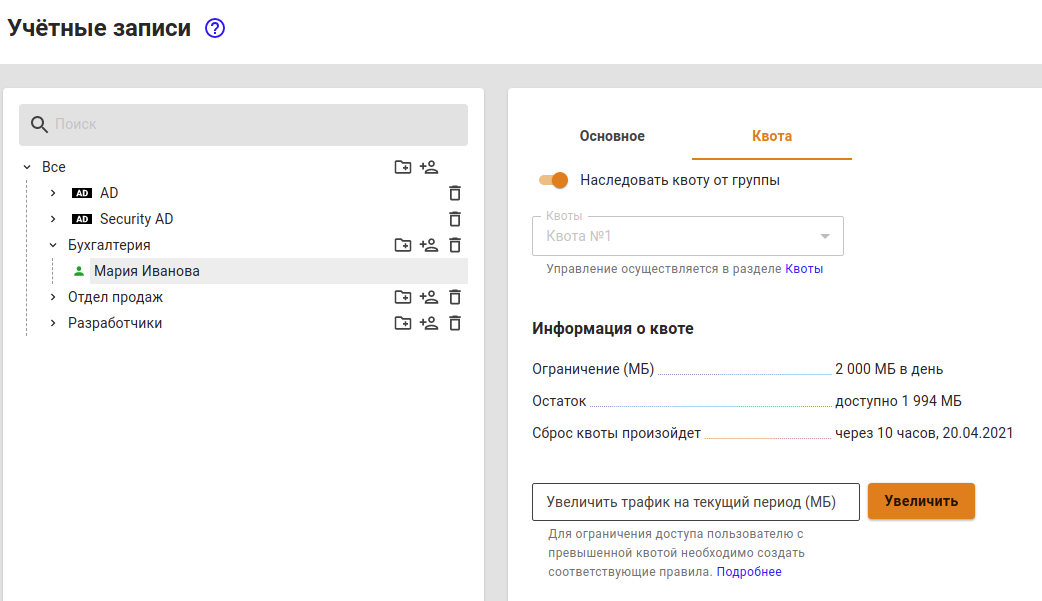Follow the Подробнее link
This screenshot has width=1042, height=601.
(749, 572)
